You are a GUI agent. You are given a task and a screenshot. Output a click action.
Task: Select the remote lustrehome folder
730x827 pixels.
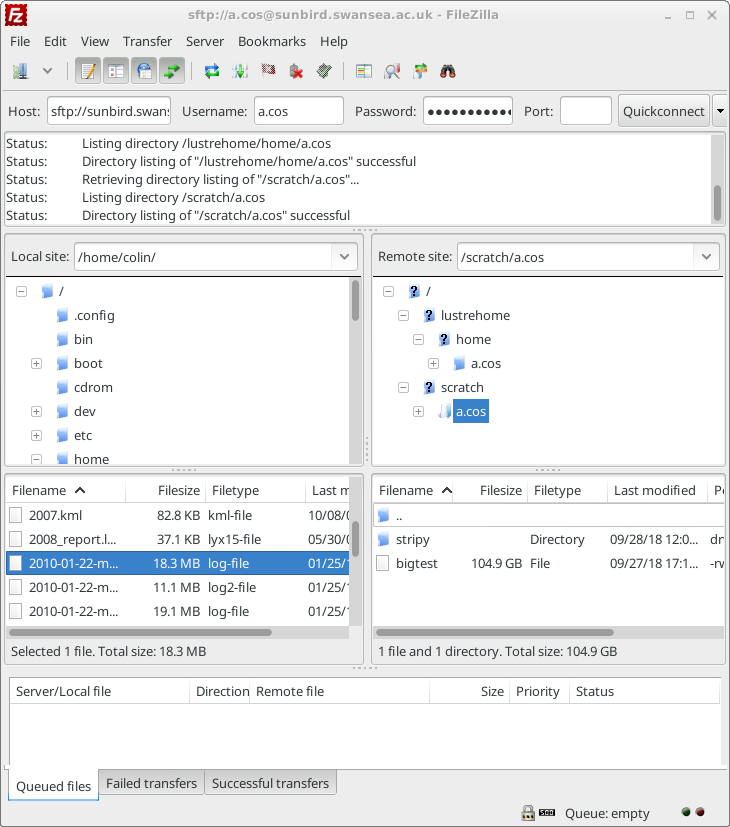coord(475,315)
